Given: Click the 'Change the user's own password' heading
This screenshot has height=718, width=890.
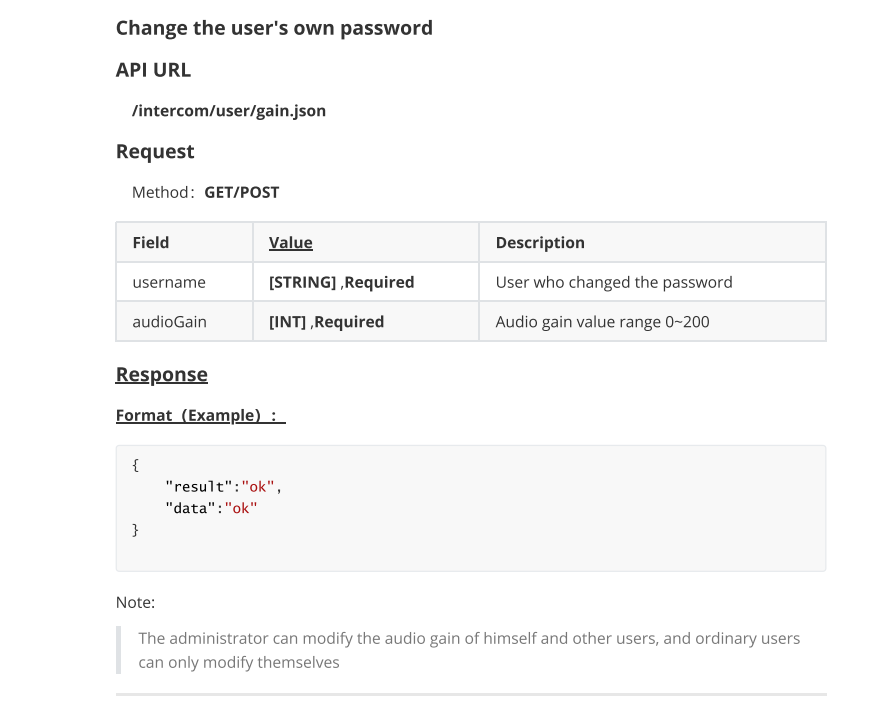Looking at the screenshot, I should tap(274, 28).
